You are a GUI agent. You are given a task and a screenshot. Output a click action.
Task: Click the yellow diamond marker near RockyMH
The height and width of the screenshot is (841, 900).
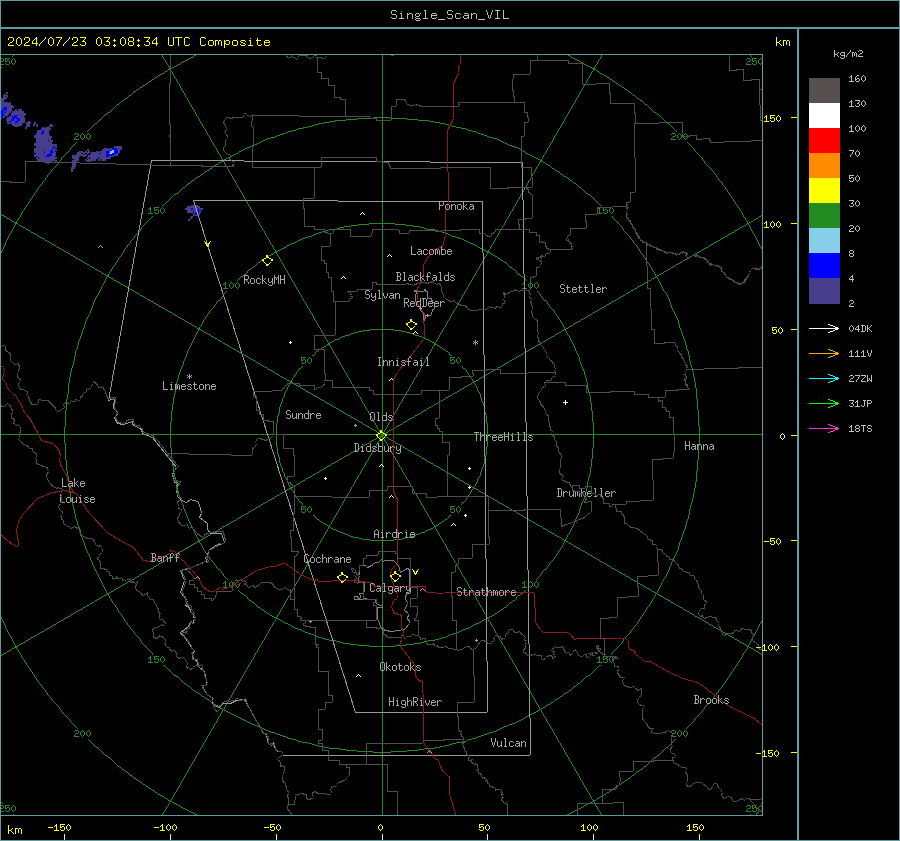(267, 261)
